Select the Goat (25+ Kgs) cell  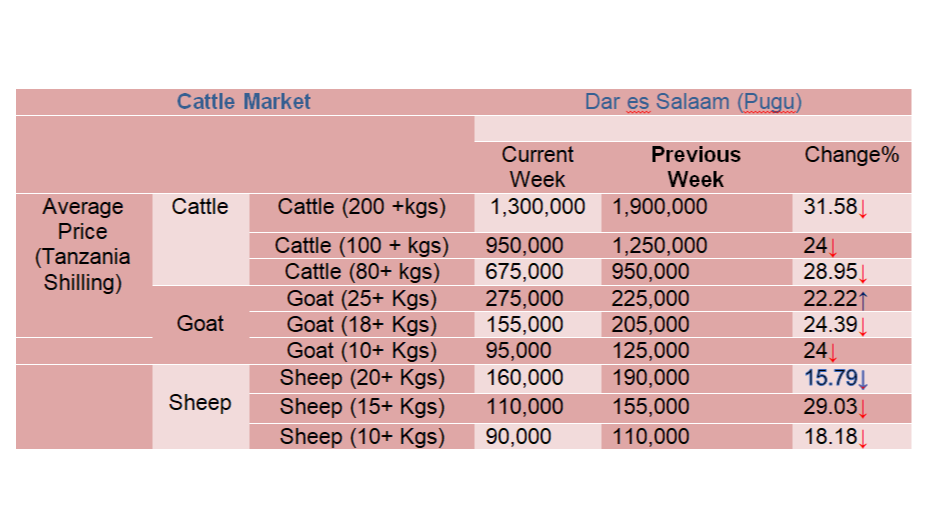coord(362,299)
